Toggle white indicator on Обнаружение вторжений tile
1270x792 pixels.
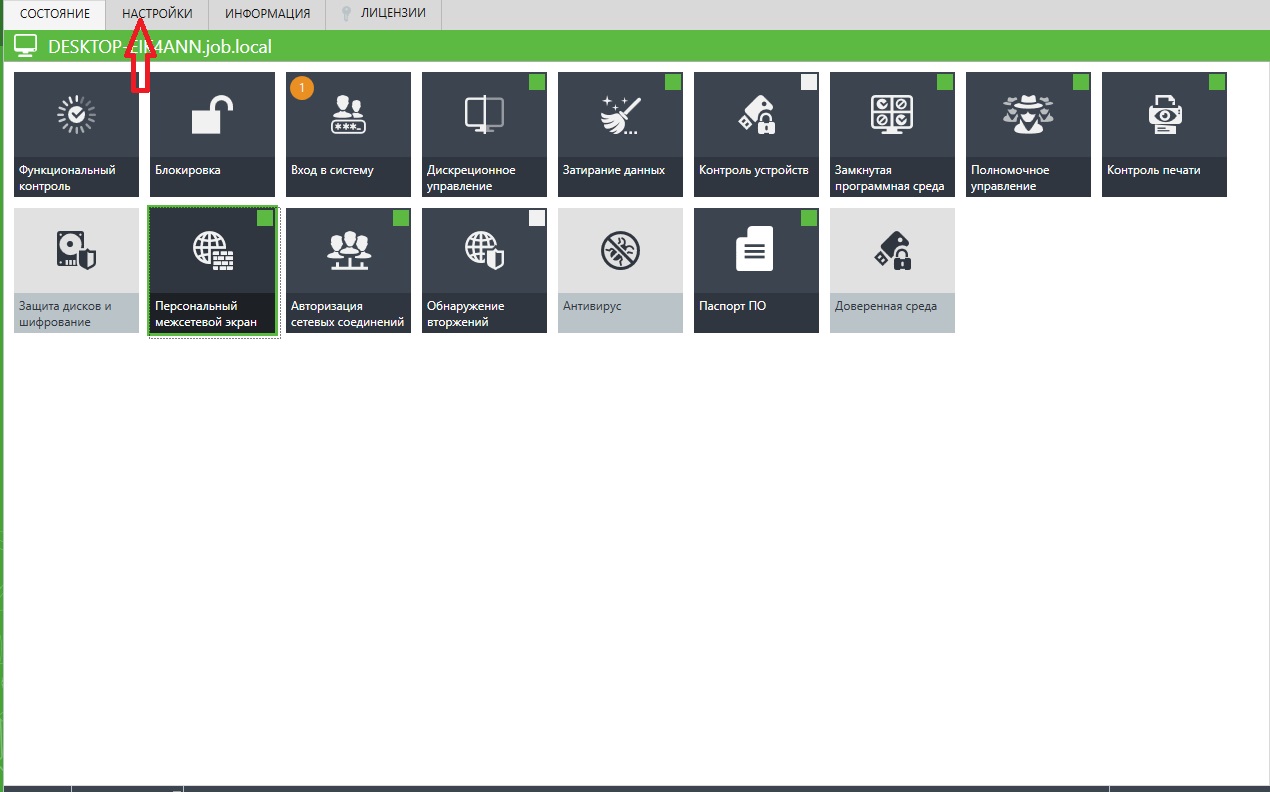point(537,218)
